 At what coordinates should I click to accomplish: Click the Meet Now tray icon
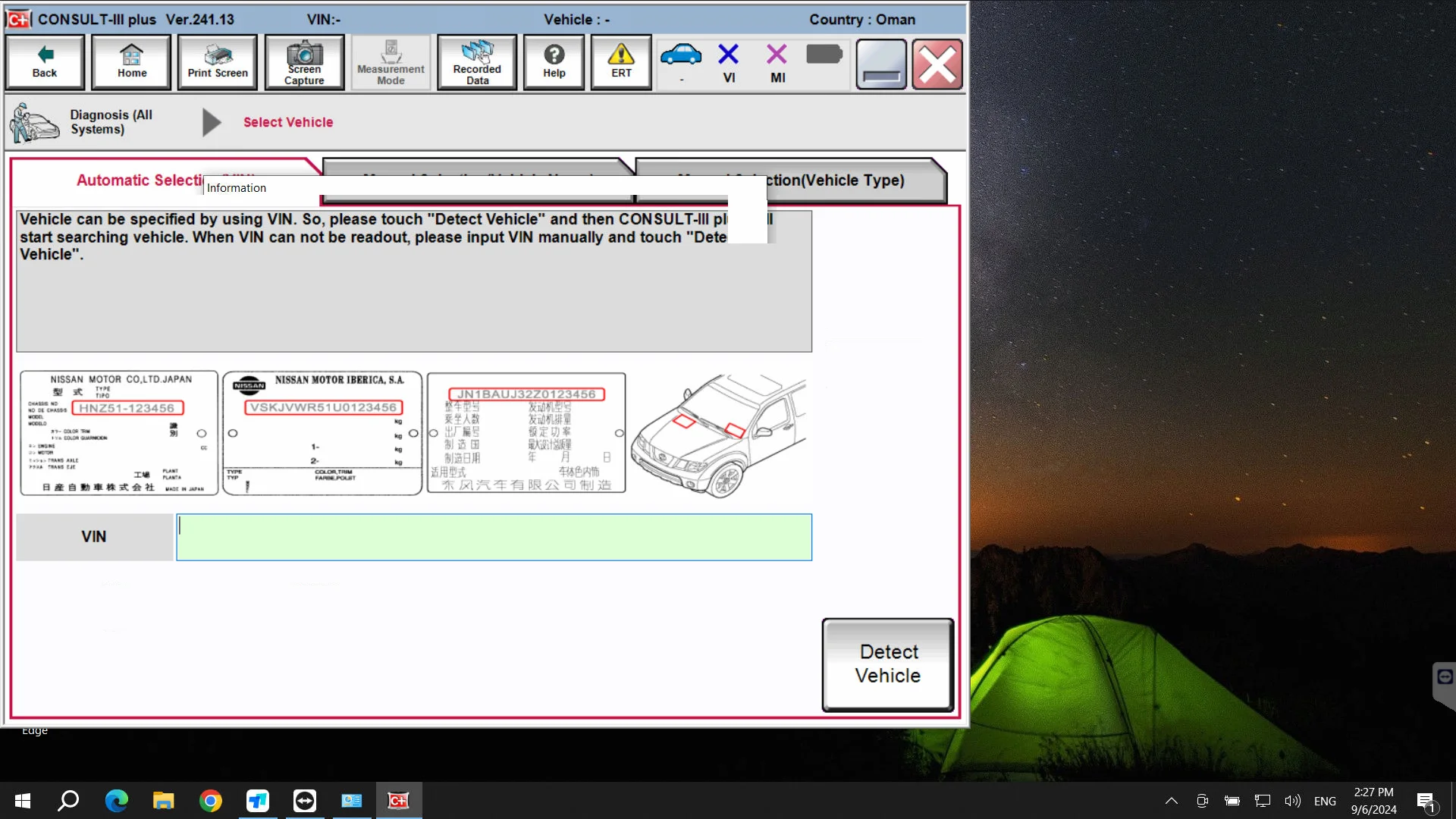(1202, 801)
